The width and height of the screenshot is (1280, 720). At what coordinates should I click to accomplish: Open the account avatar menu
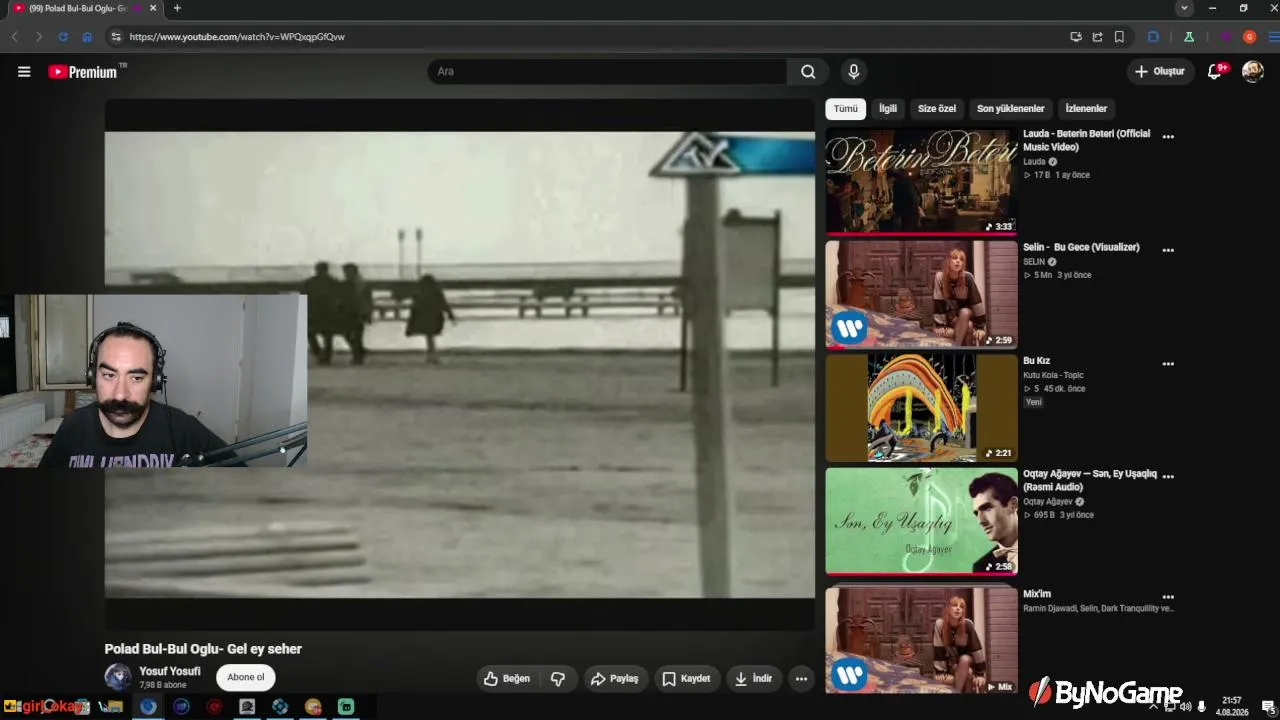1252,72
